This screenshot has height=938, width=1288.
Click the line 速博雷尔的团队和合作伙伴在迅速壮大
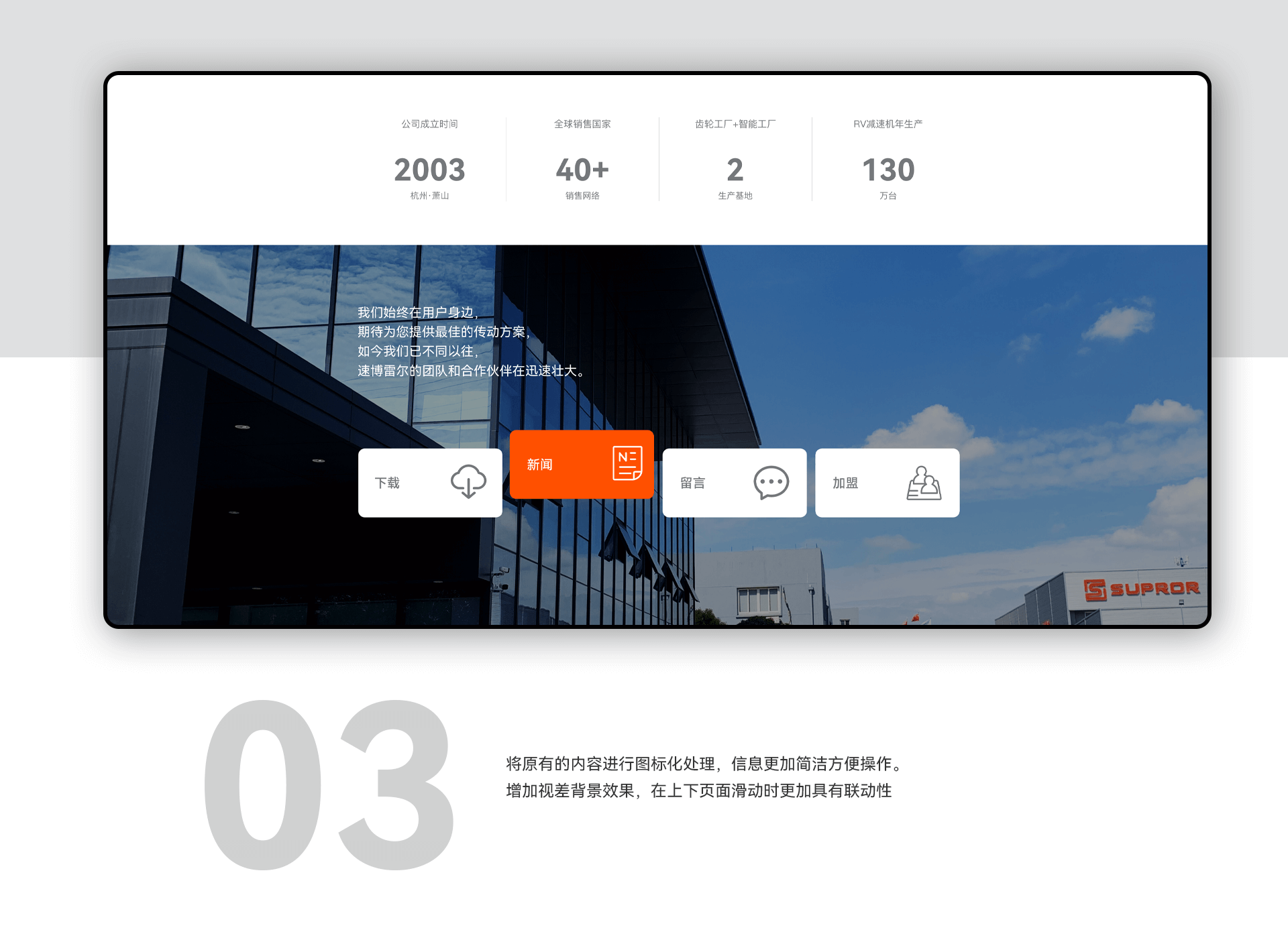[470, 371]
